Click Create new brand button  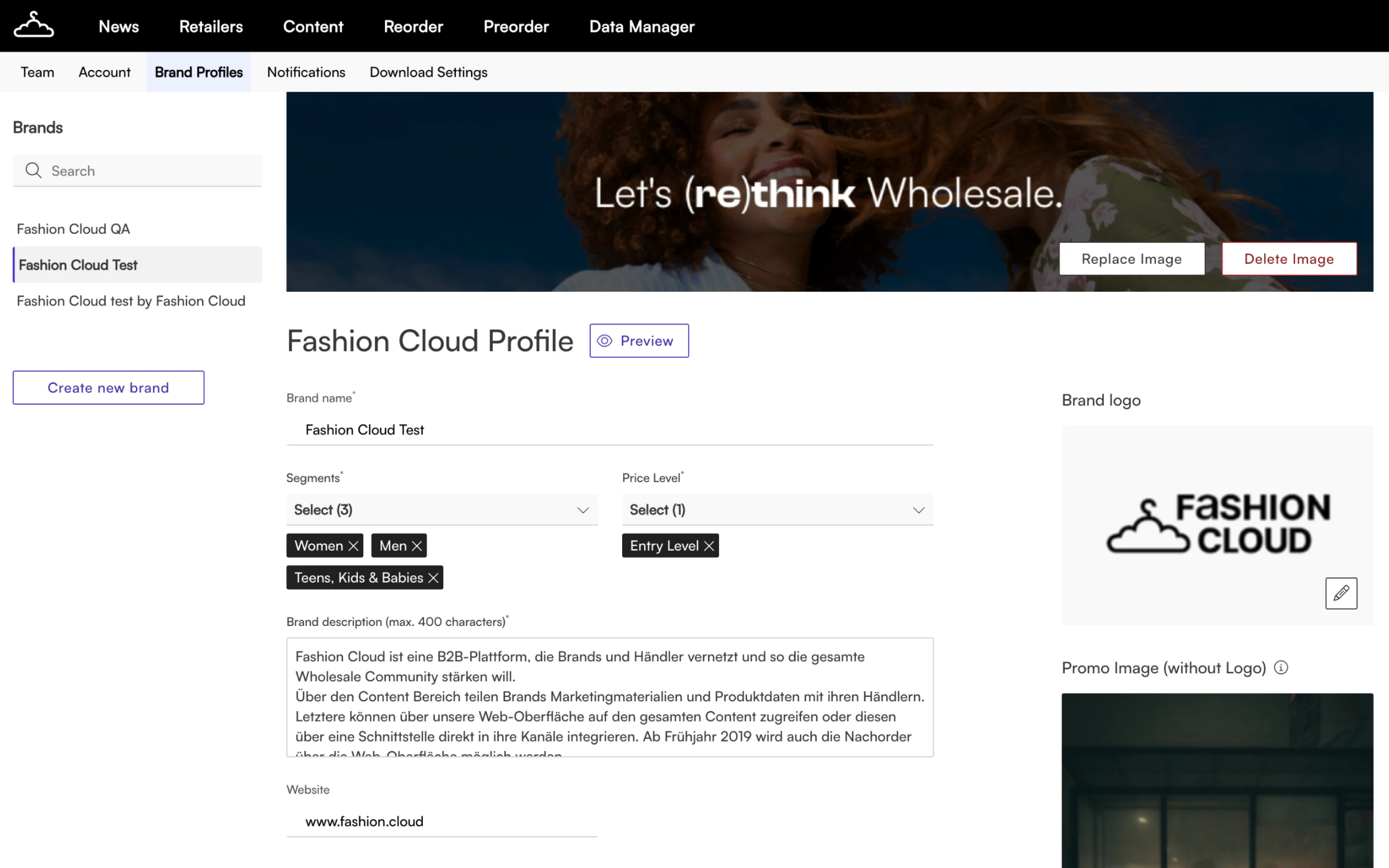[109, 388]
